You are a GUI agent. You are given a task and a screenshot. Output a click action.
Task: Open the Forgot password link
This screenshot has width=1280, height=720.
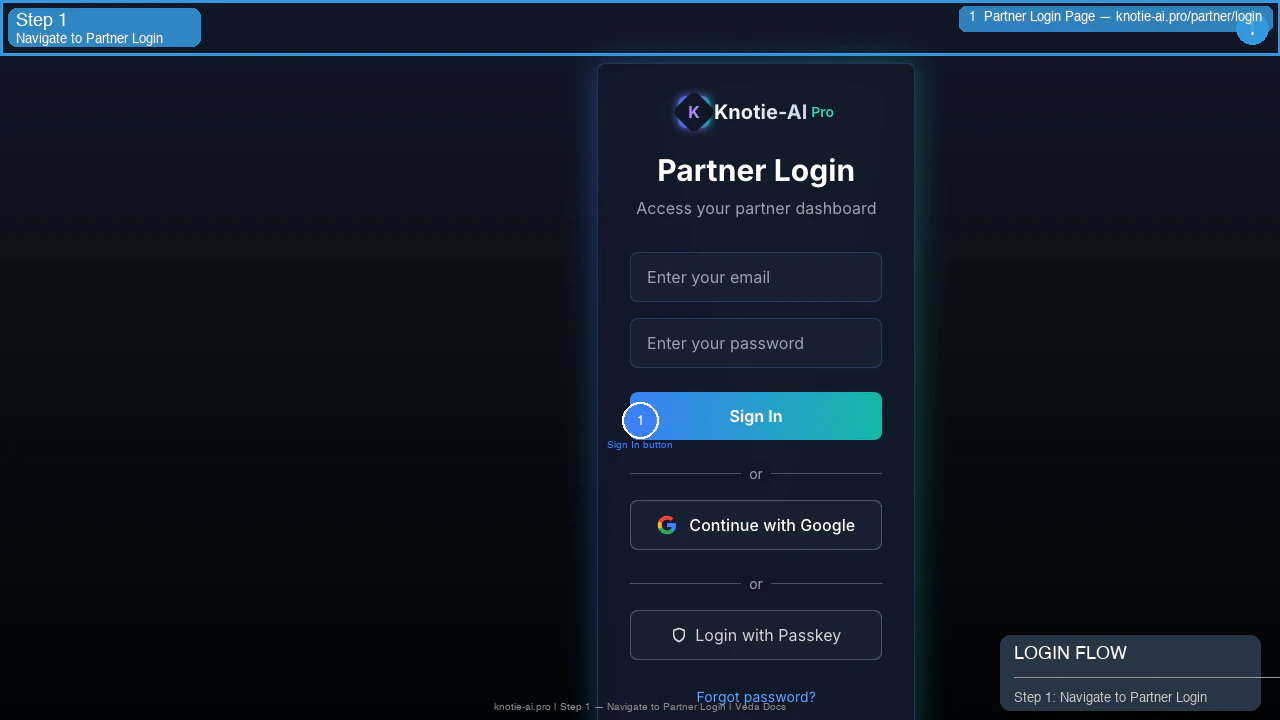pyautogui.click(x=756, y=697)
